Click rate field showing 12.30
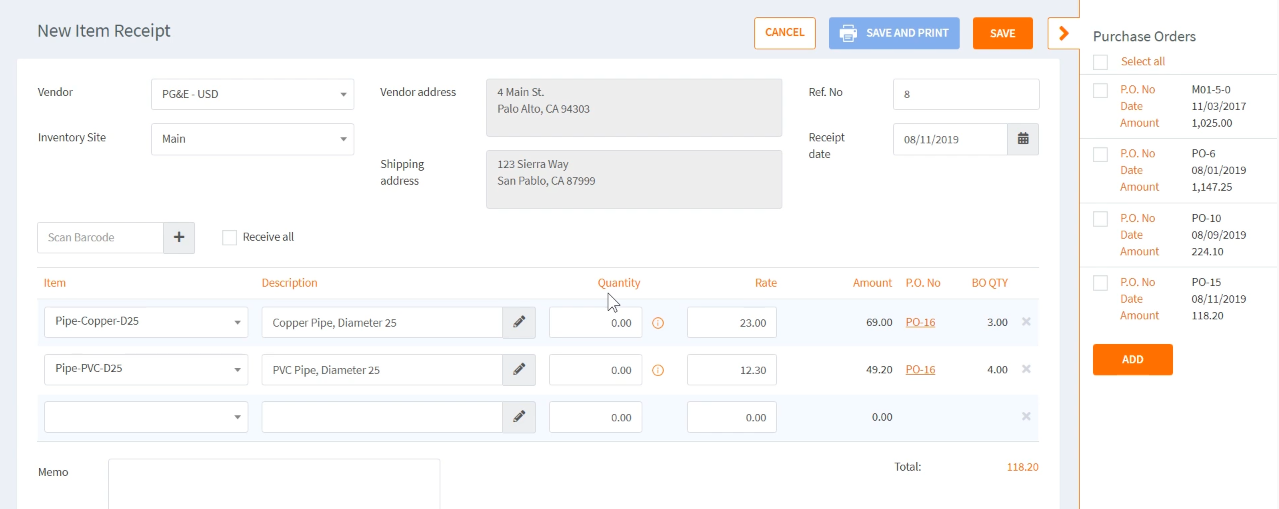Screen dimensions: 1279x509 (x=732, y=370)
